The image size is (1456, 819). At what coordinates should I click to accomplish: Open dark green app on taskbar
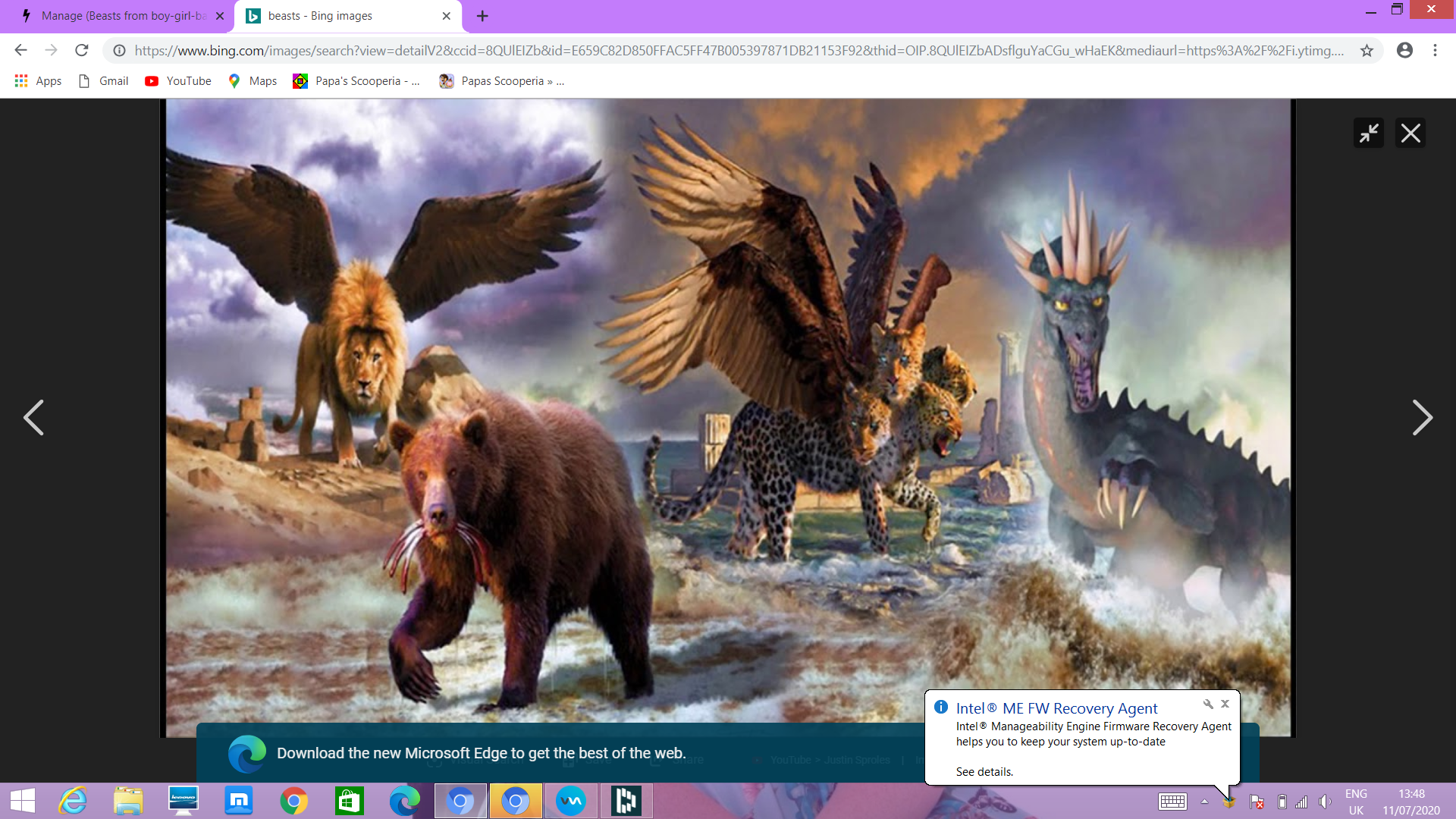(x=626, y=801)
